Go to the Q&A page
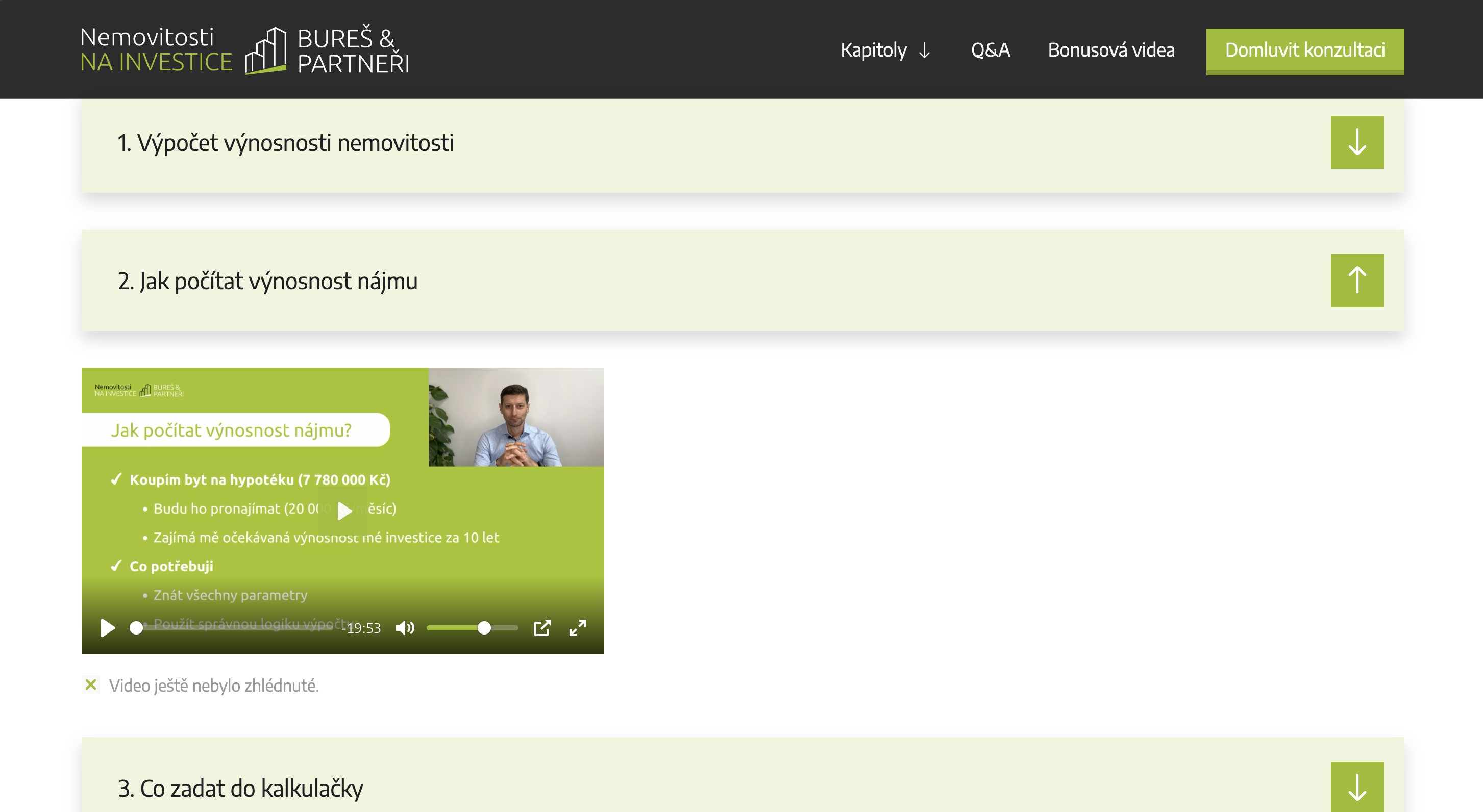The image size is (1483, 812). pos(990,50)
